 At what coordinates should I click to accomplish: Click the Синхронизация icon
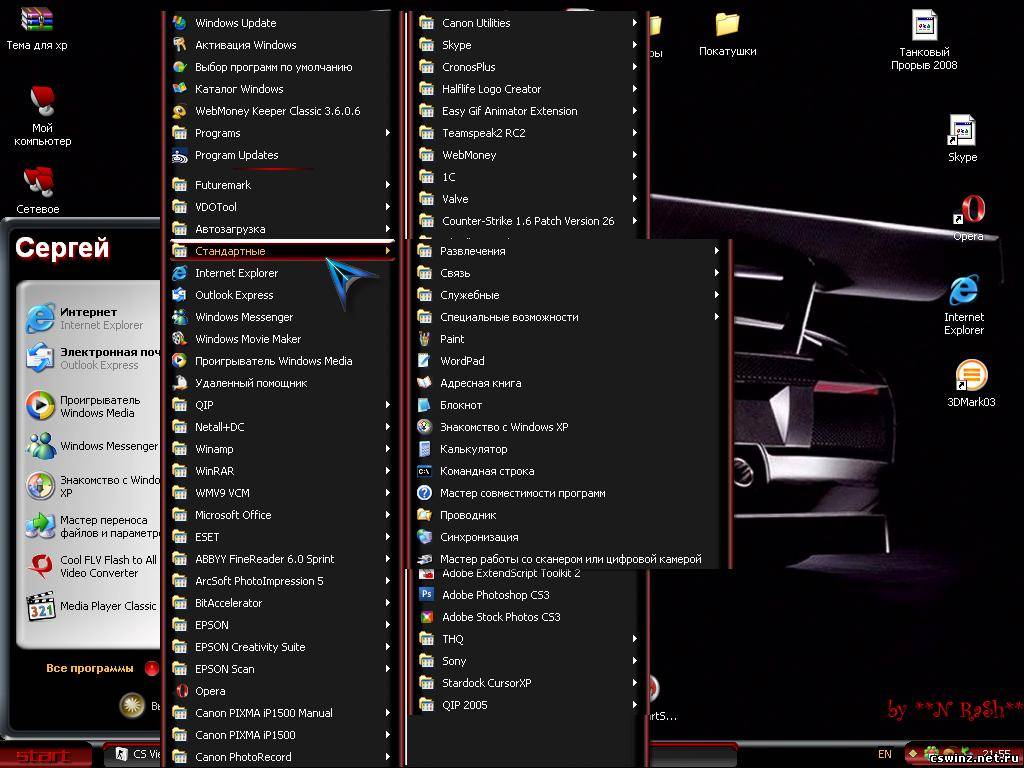click(424, 537)
